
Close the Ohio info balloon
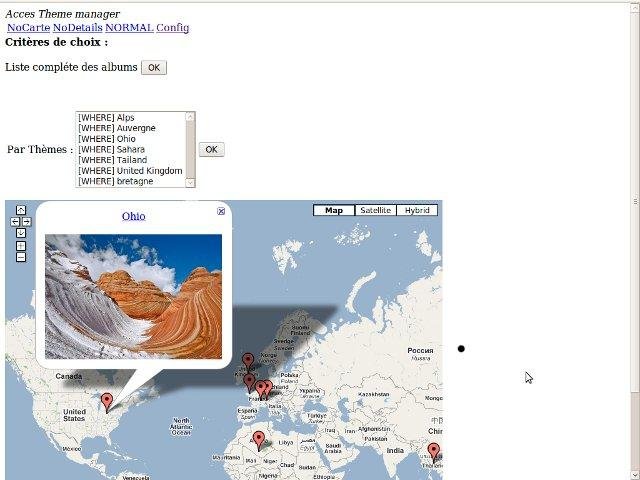pyautogui.click(x=221, y=211)
